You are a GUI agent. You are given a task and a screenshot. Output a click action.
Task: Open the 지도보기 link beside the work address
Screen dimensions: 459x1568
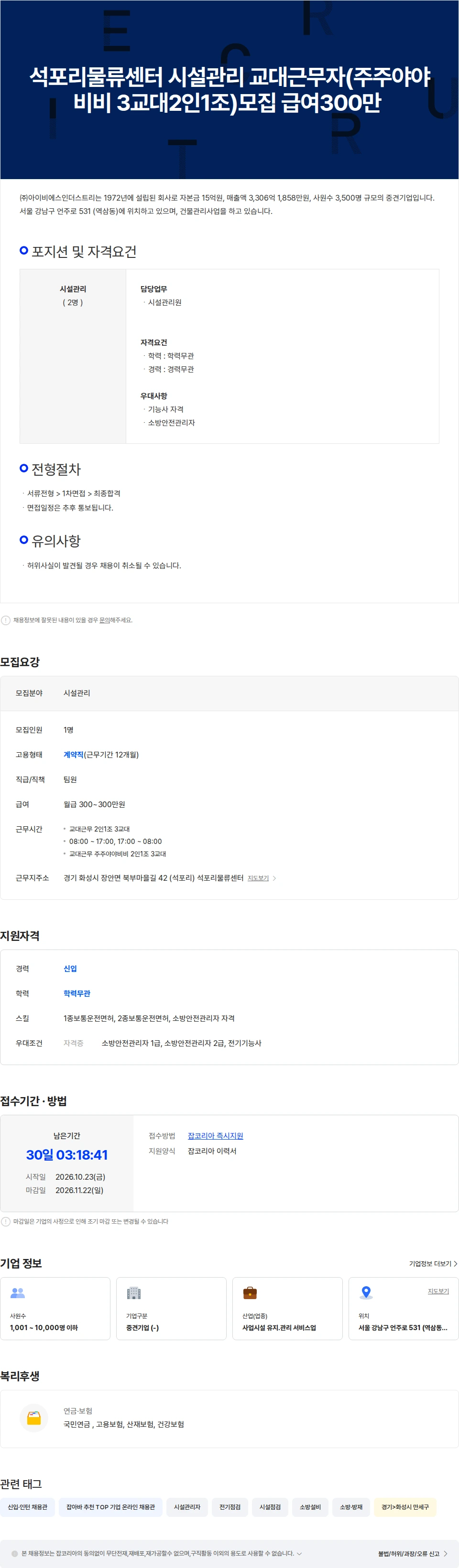click(x=258, y=878)
